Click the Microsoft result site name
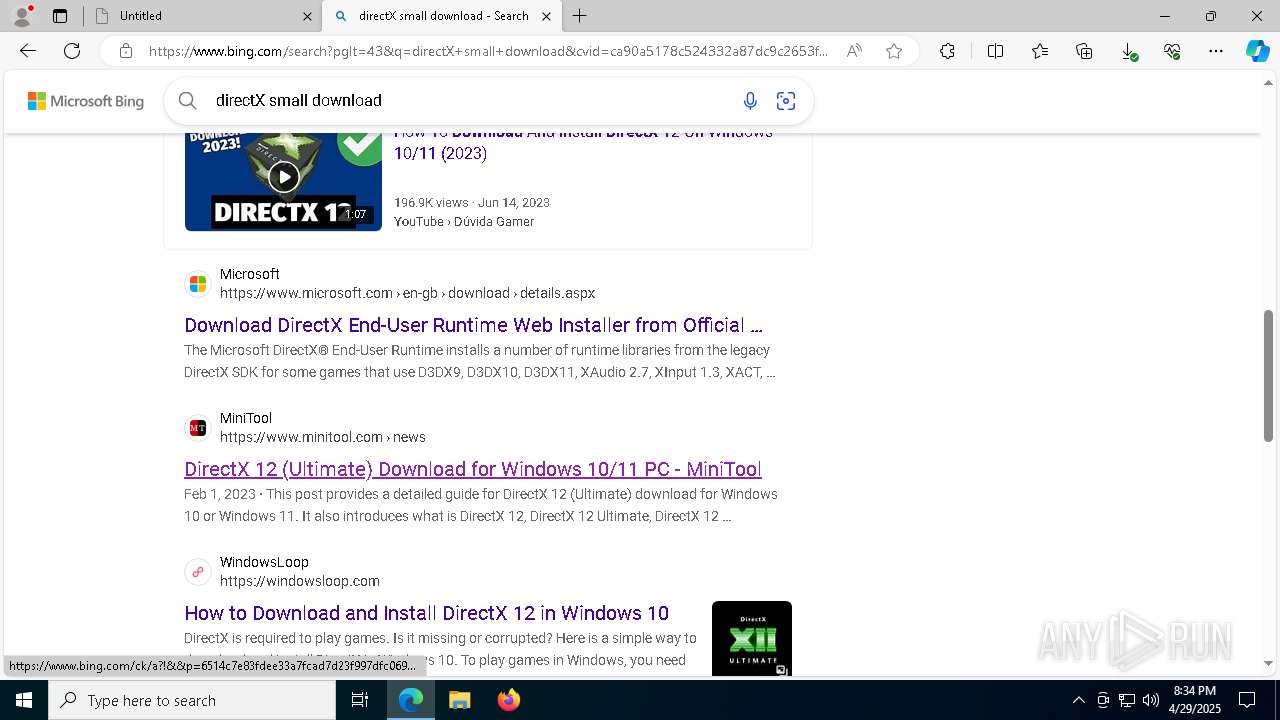Screen dimensions: 1280x720 pyautogui.click(x=250, y=274)
